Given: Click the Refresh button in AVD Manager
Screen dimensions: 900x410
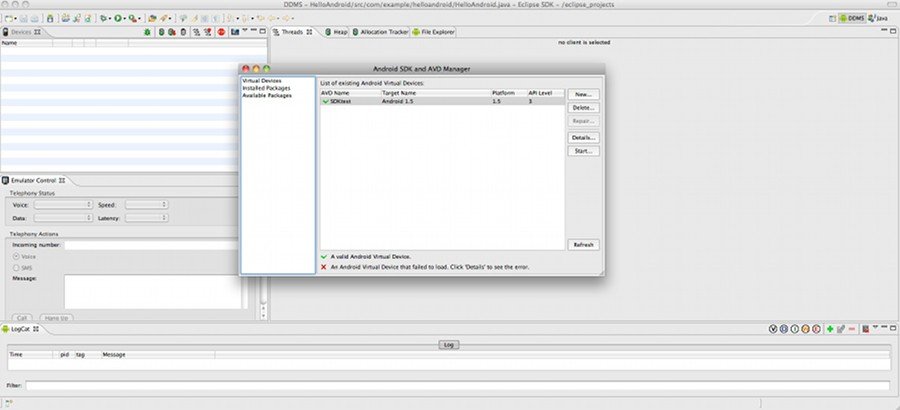Looking at the screenshot, I should point(584,245).
